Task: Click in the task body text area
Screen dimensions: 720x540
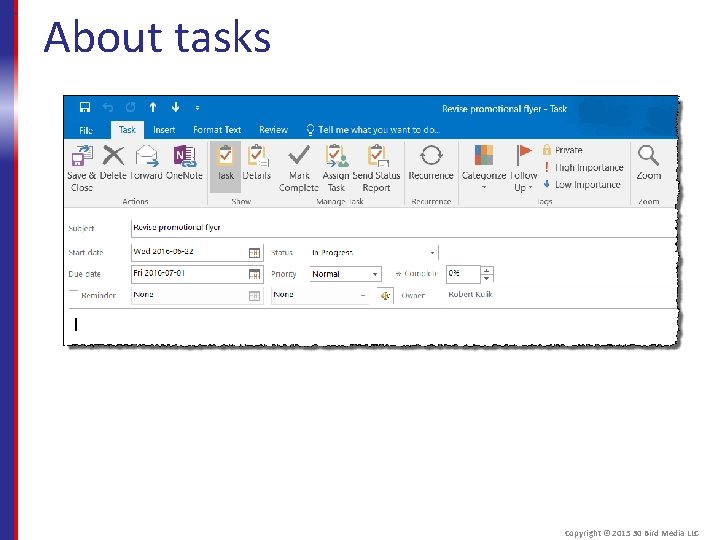Action: pos(371,327)
